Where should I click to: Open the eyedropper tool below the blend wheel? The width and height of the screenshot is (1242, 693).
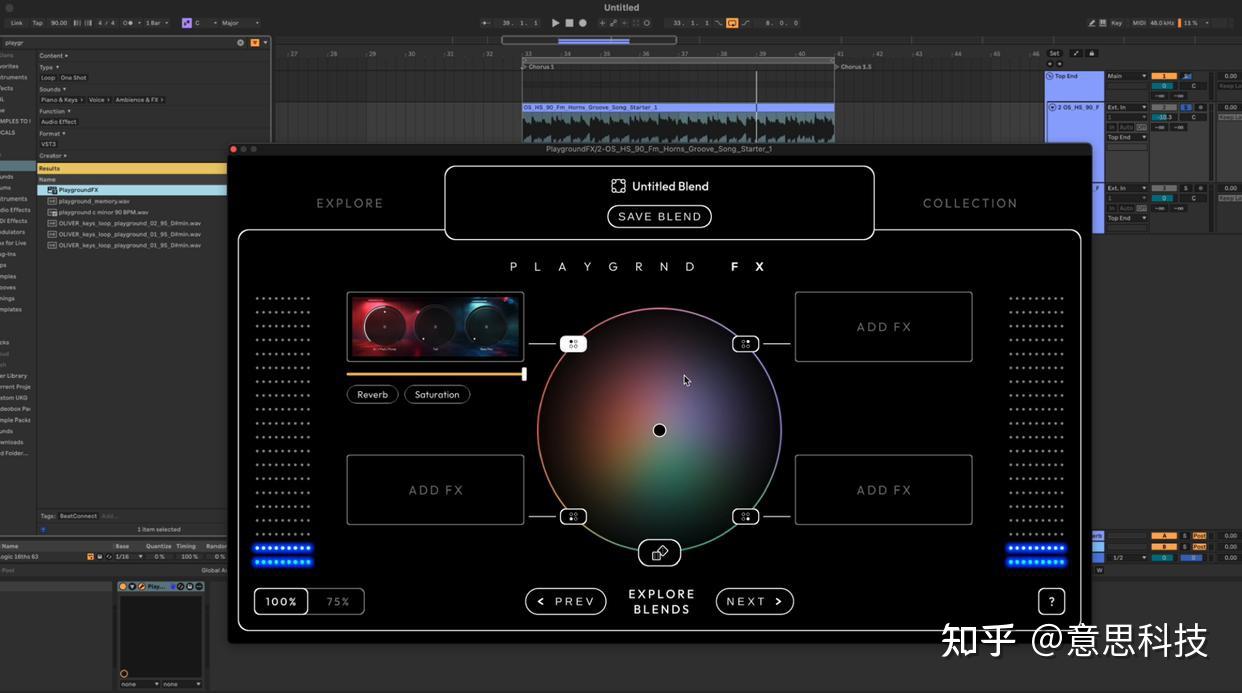coord(659,552)
